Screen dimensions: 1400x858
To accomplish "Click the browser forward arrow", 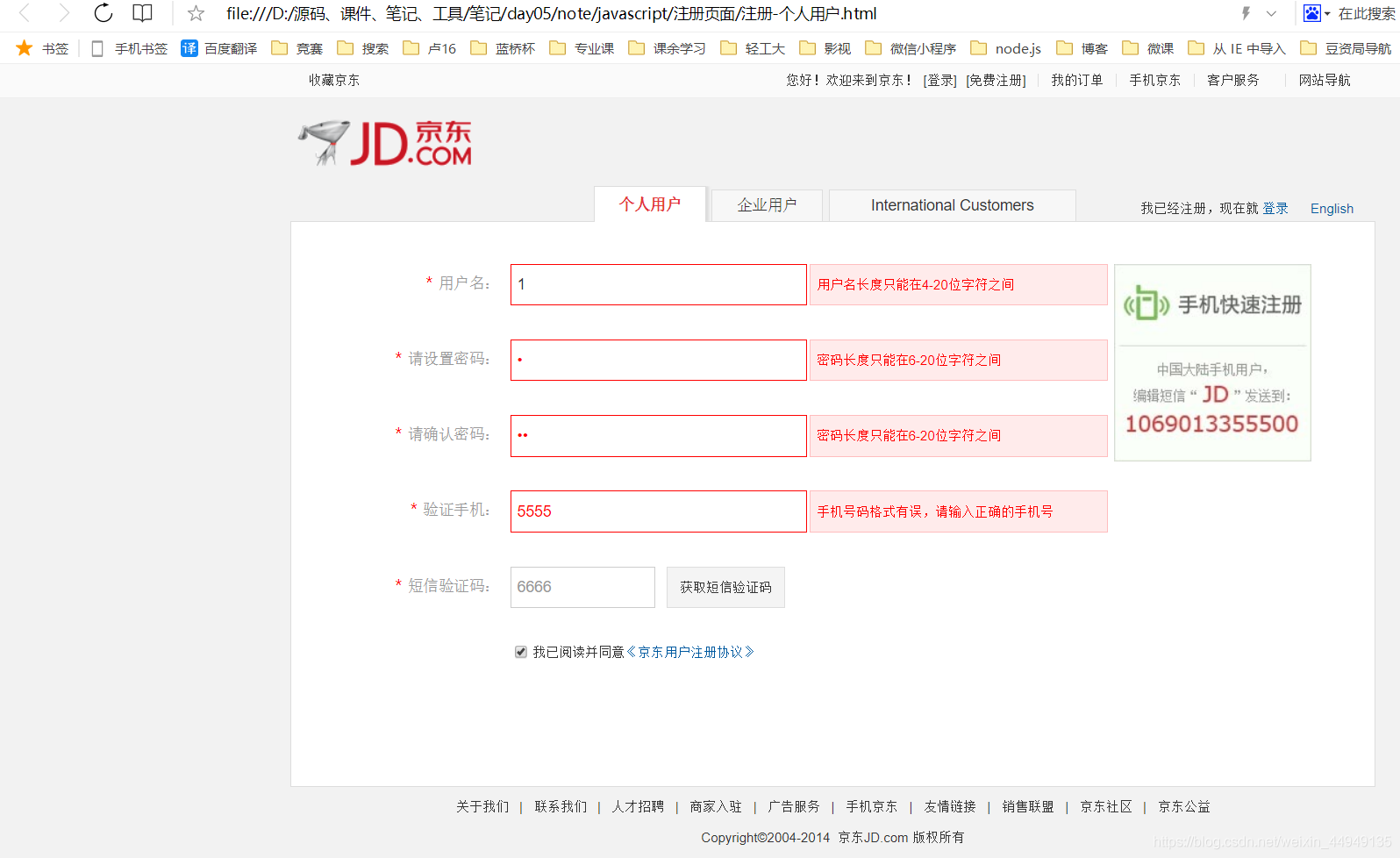I will [x=64, y=13].
